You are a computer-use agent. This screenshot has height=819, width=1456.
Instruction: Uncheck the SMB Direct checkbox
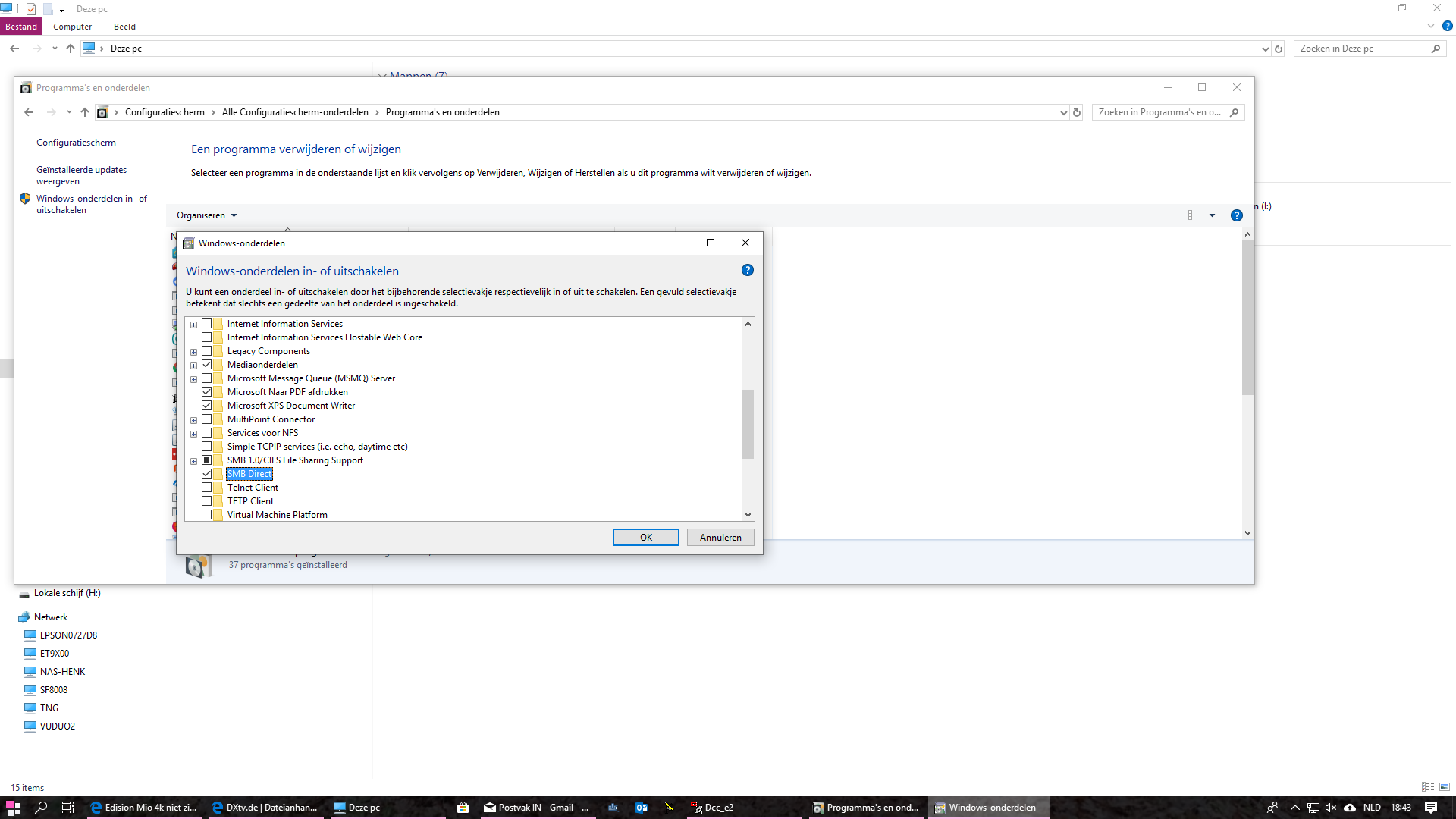coord(206,474)
